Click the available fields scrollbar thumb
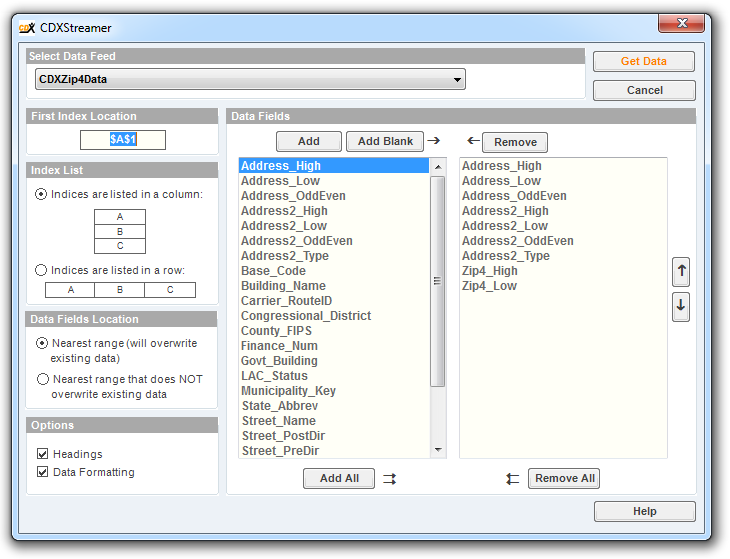This screenshot has height=559, width=730. [x=438, y=281]
